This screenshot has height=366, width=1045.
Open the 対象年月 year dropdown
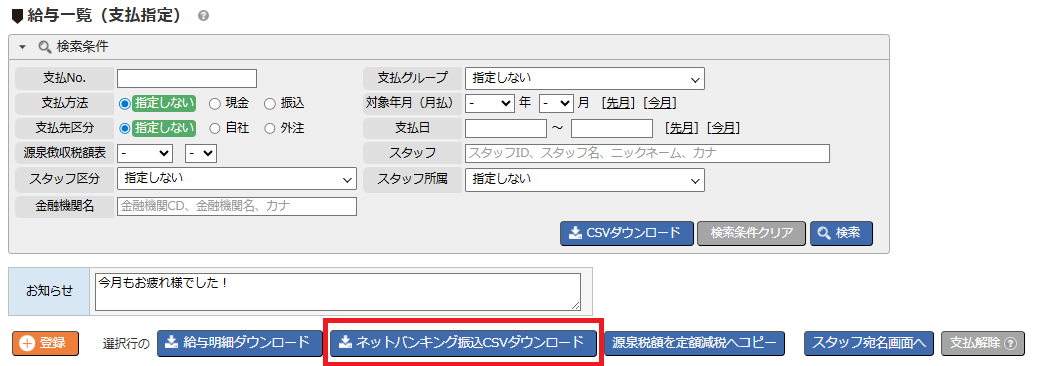(x=490, y=103)
